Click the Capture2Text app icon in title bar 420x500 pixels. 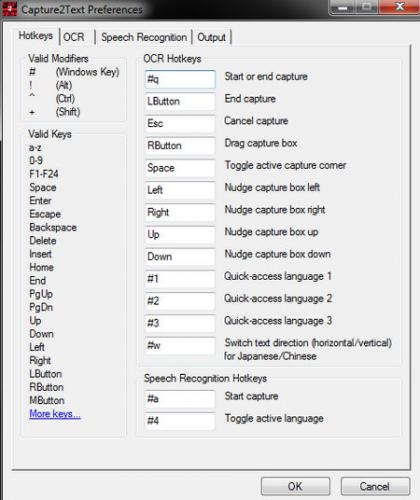click(x=9, y=9)
